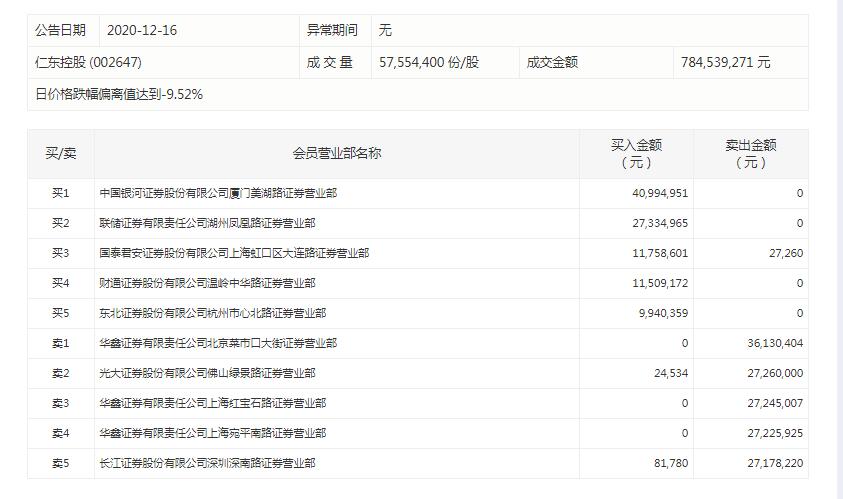The height and width of the screenshot is (499, 843).
Task: Click the 会员营业部名称 column header
Action: point(337,153)
